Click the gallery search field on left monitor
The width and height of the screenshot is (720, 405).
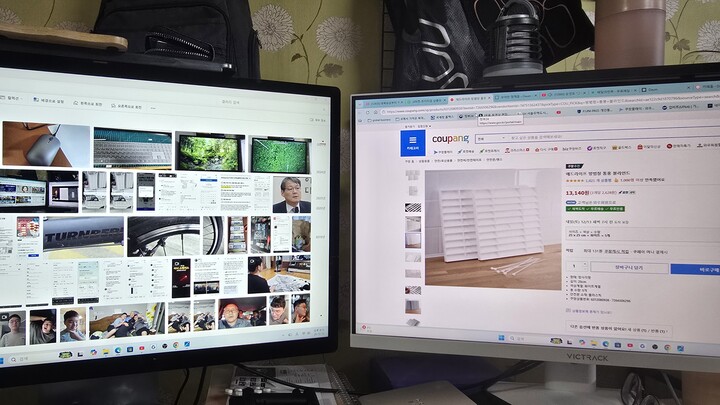[232, 102]
